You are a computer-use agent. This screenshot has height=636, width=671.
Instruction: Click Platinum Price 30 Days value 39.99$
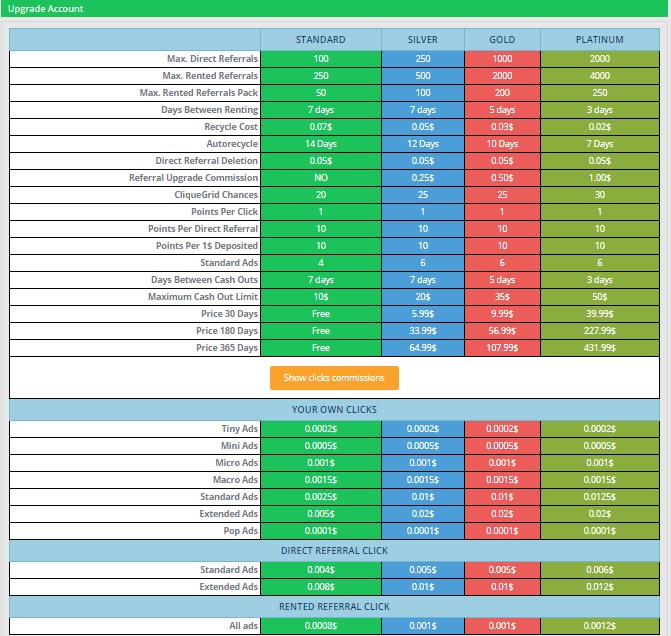tap(600, 314)
